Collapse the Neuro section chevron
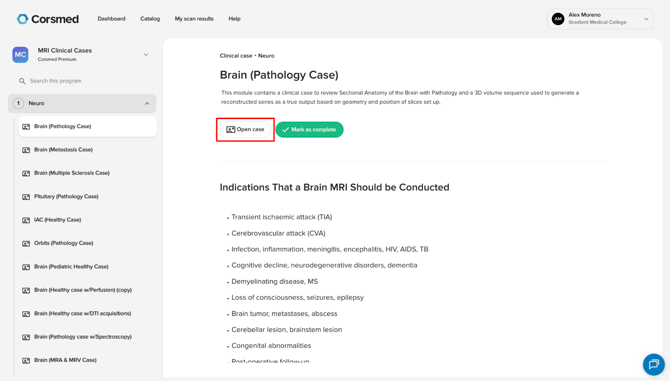Image resolution: width=670 pixels, height=381 pixels. tap(147, 103)
